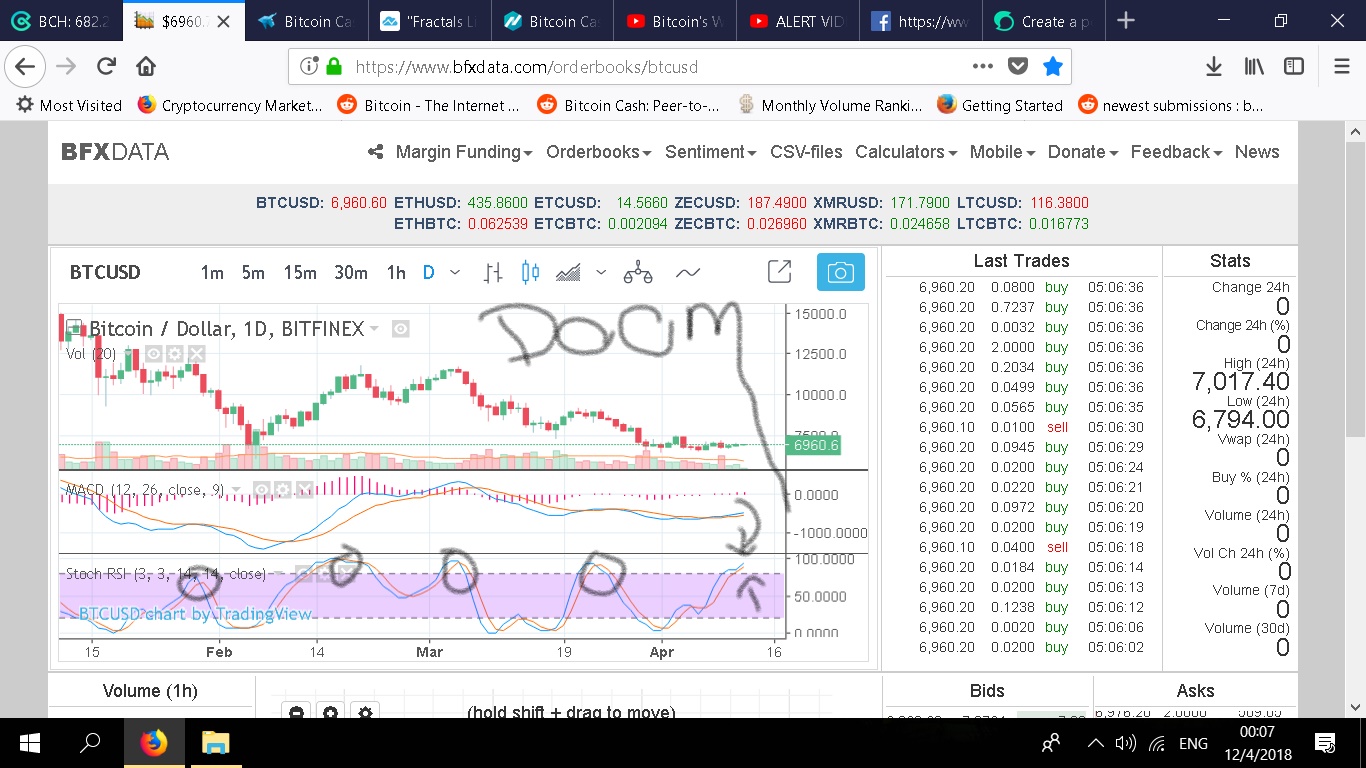Expand the Orderbooks dropdown menu
1366x768 pixels.
tap(599, 152)
